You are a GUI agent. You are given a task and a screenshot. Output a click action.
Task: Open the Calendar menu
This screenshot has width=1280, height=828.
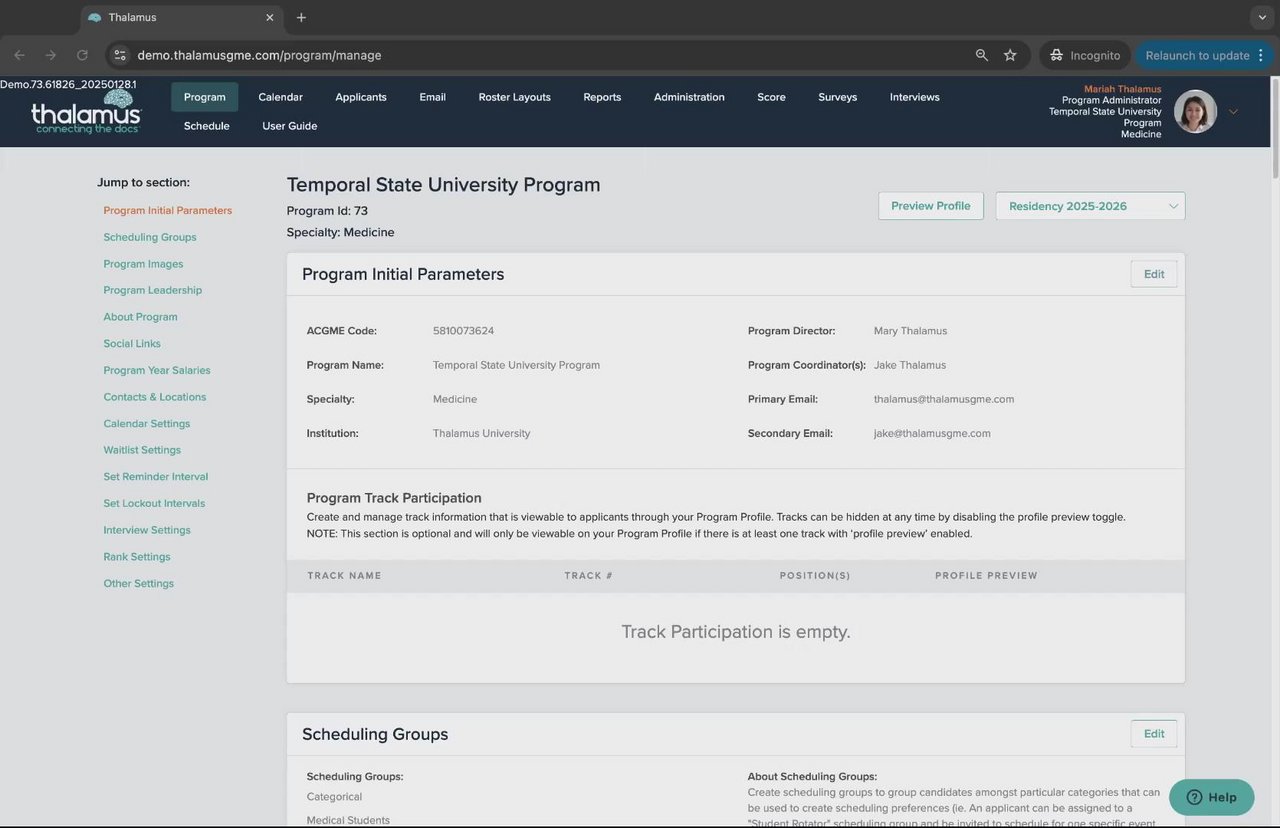click(x=280, y=97)
